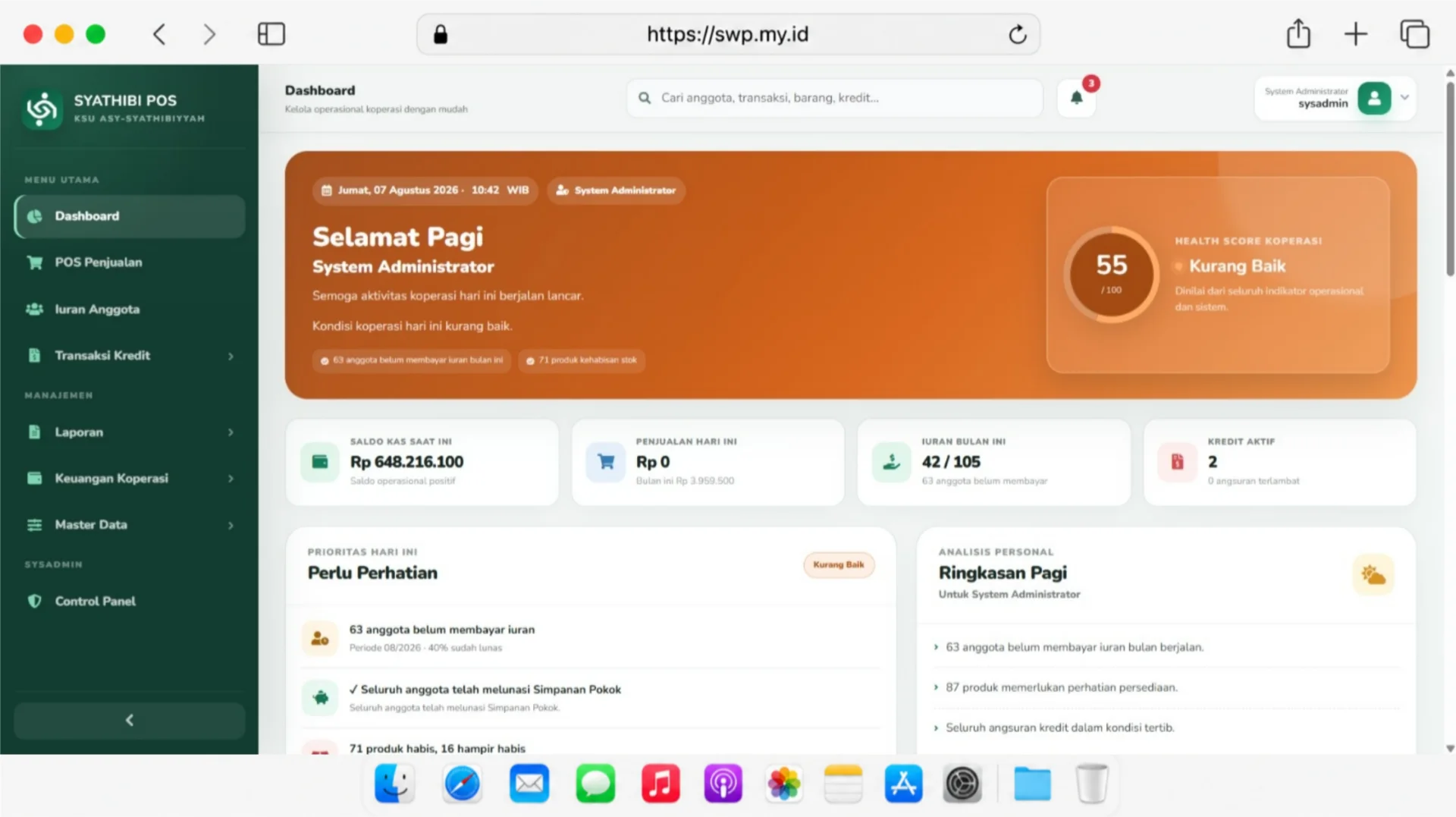Click the Ringkasan Pagi weather sun icon
Screen dimensions: 1456x817
[1373, 575]
